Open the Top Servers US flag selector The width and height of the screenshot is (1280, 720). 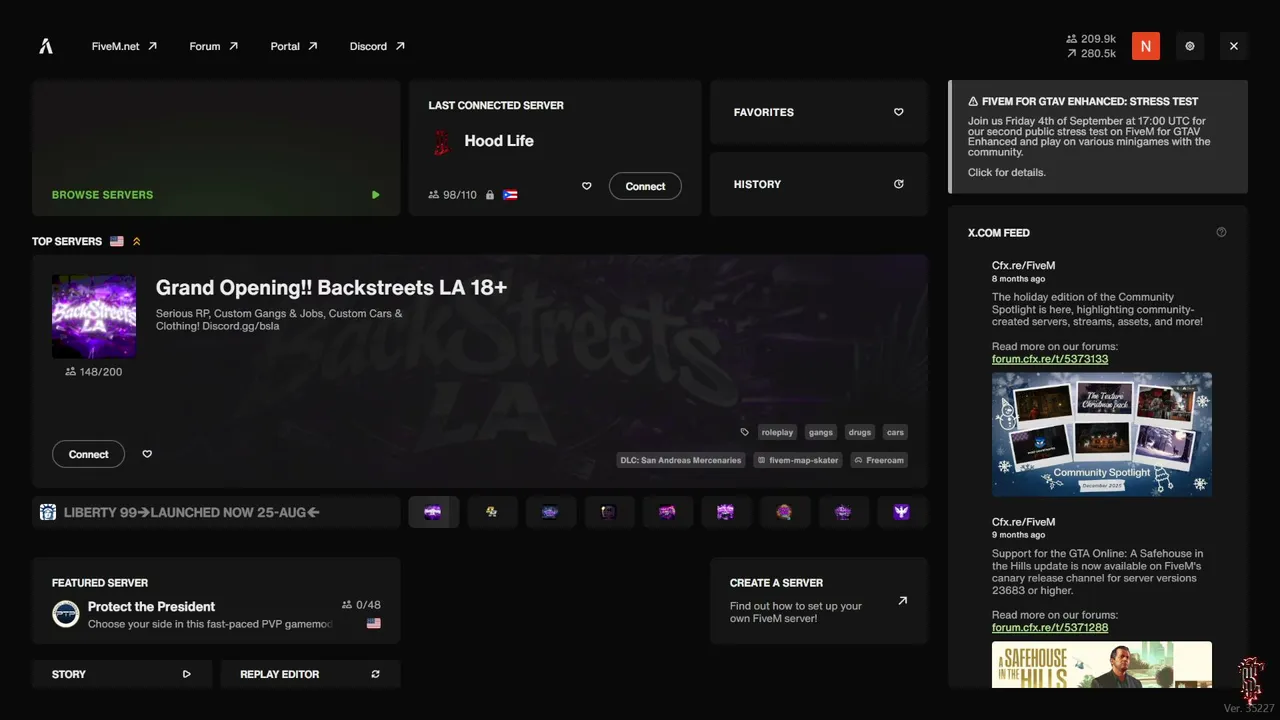point(117,241)
